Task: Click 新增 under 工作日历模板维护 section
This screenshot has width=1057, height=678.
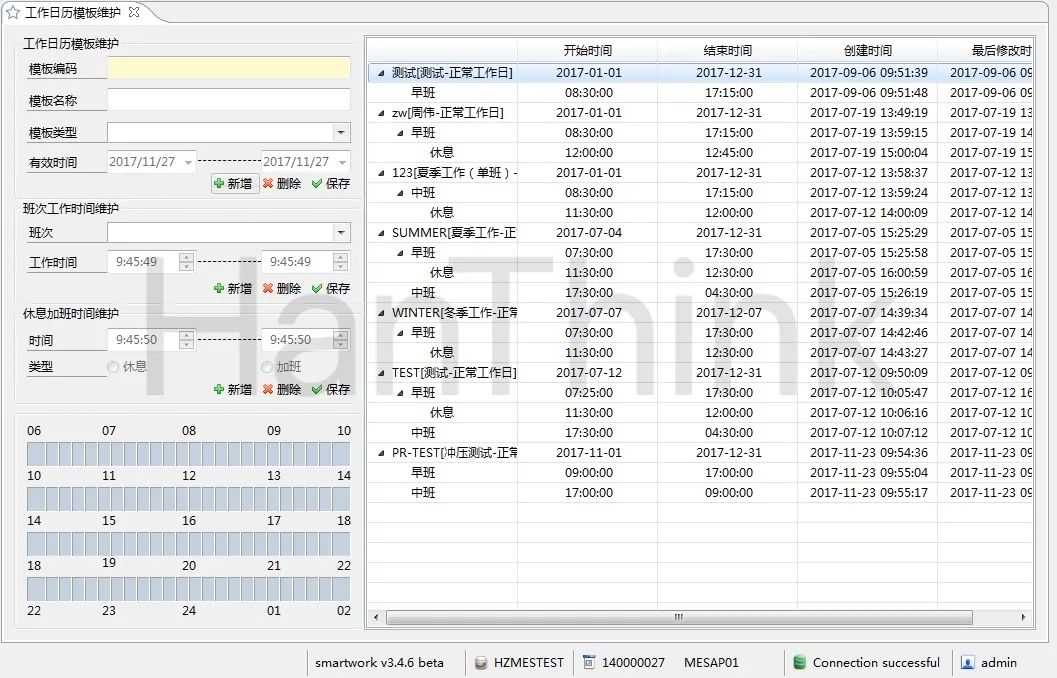Action: coord(233,184)
